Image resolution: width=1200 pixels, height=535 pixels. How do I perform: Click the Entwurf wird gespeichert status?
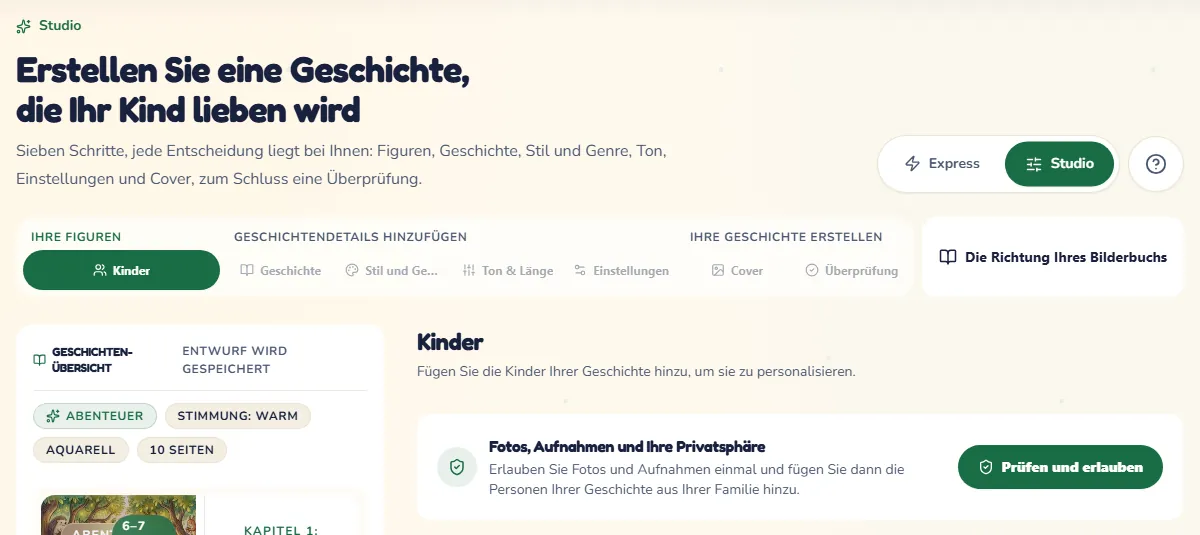click(x=234, y=360)
